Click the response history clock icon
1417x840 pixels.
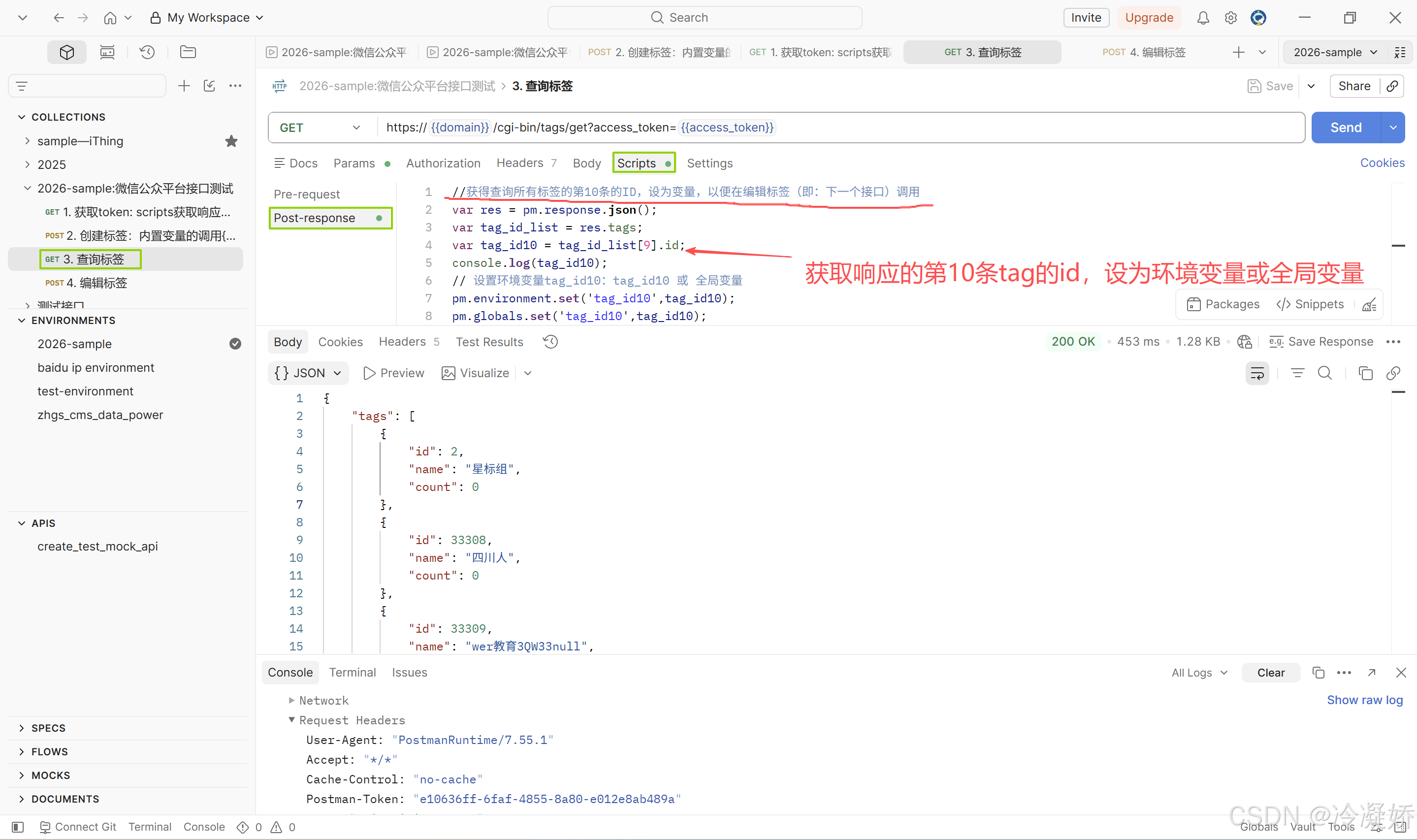point(550,341)
